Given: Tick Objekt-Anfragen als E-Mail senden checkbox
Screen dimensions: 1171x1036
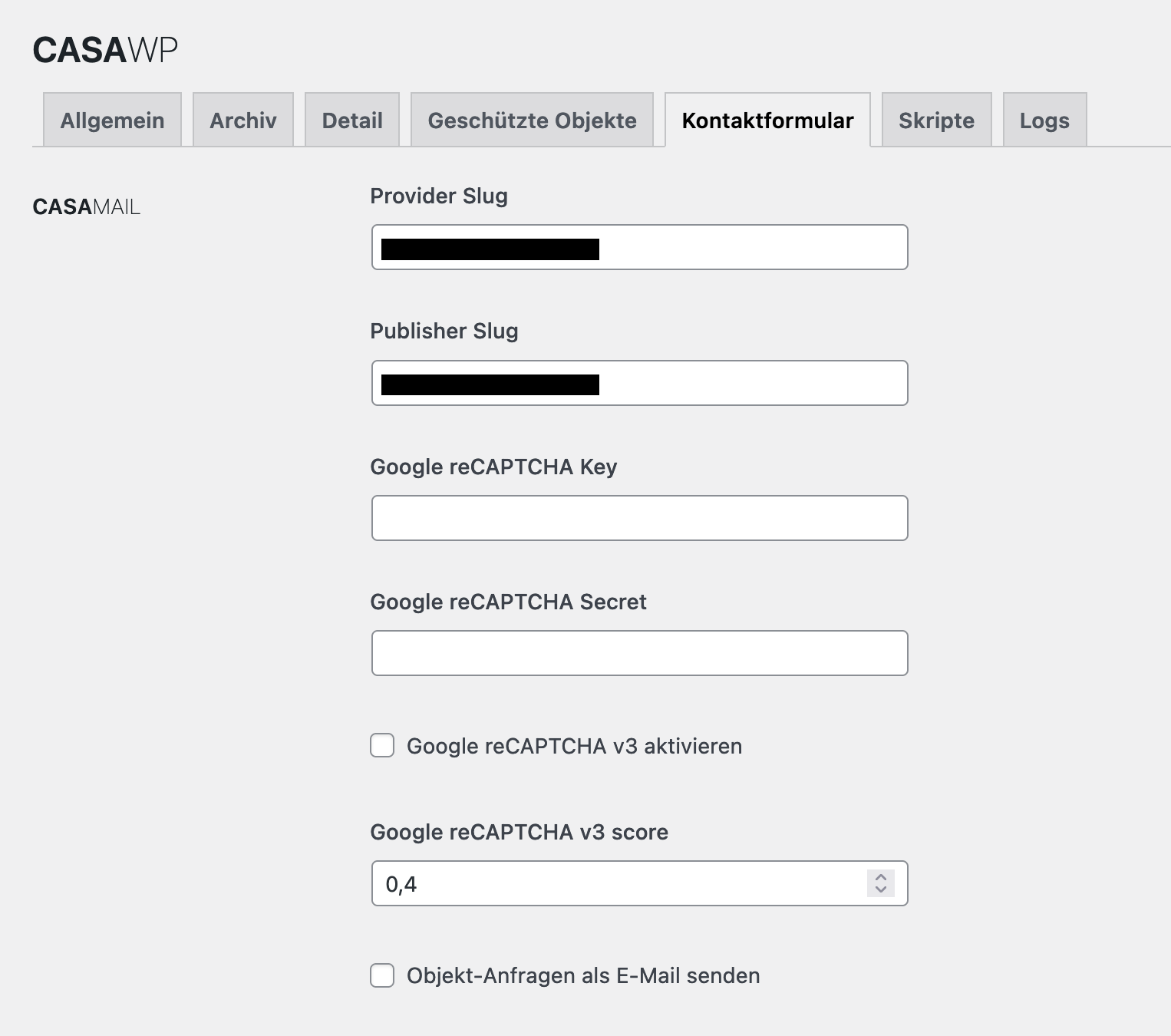Looking at the screenshot, I should coord(382,975).
